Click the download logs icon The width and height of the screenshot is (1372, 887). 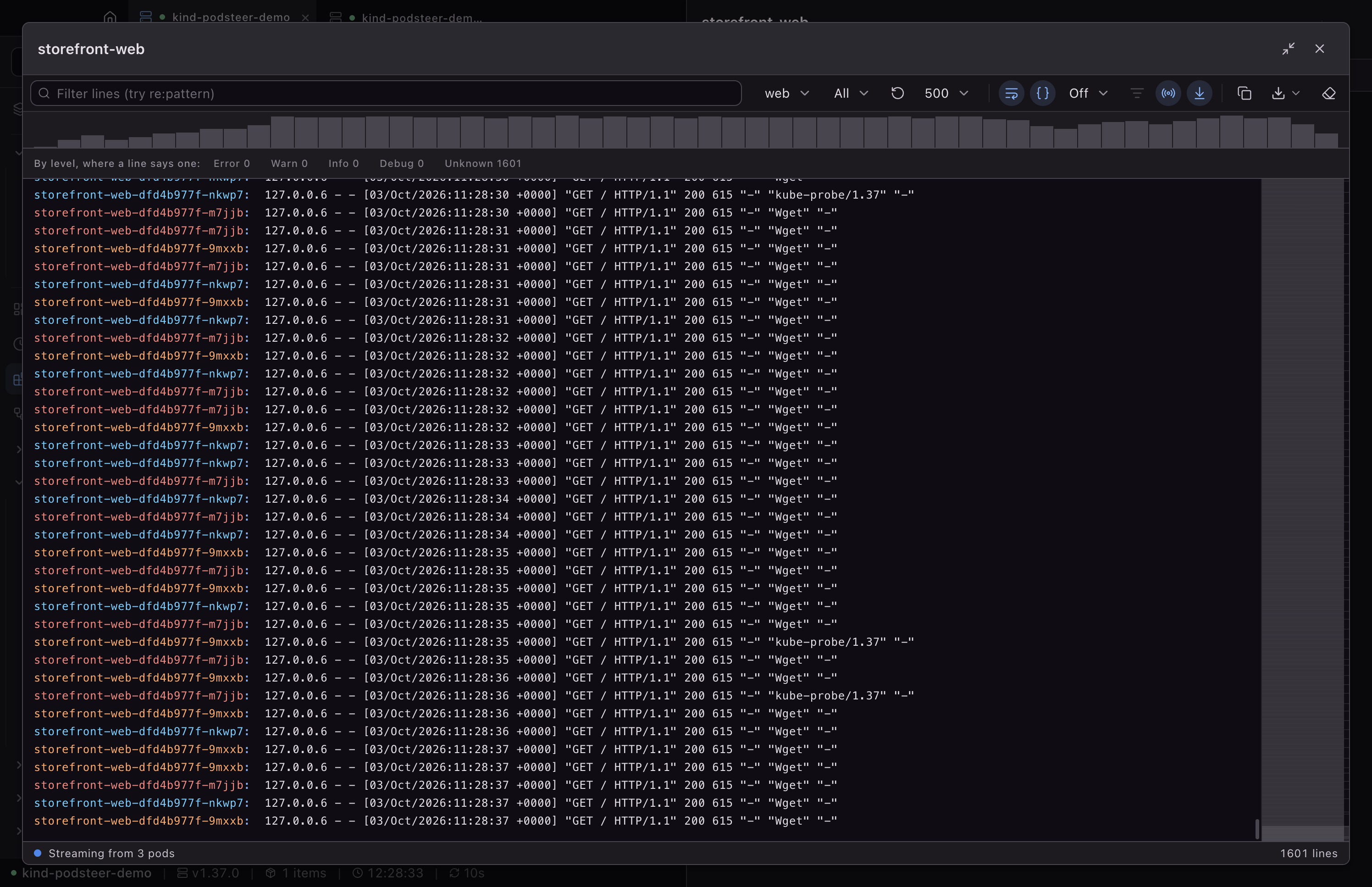(1278, 93)
